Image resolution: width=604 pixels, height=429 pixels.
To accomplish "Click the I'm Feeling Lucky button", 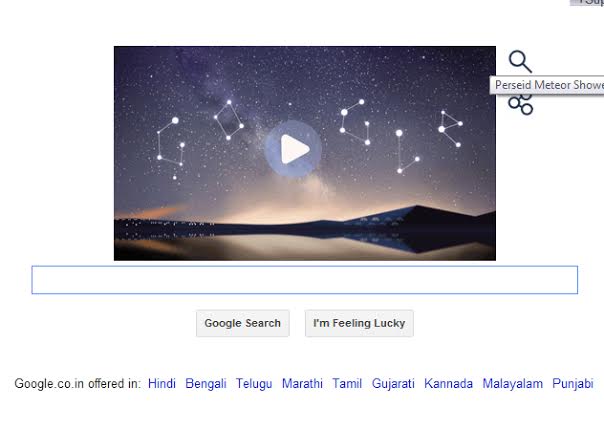I will pos(359,323).
